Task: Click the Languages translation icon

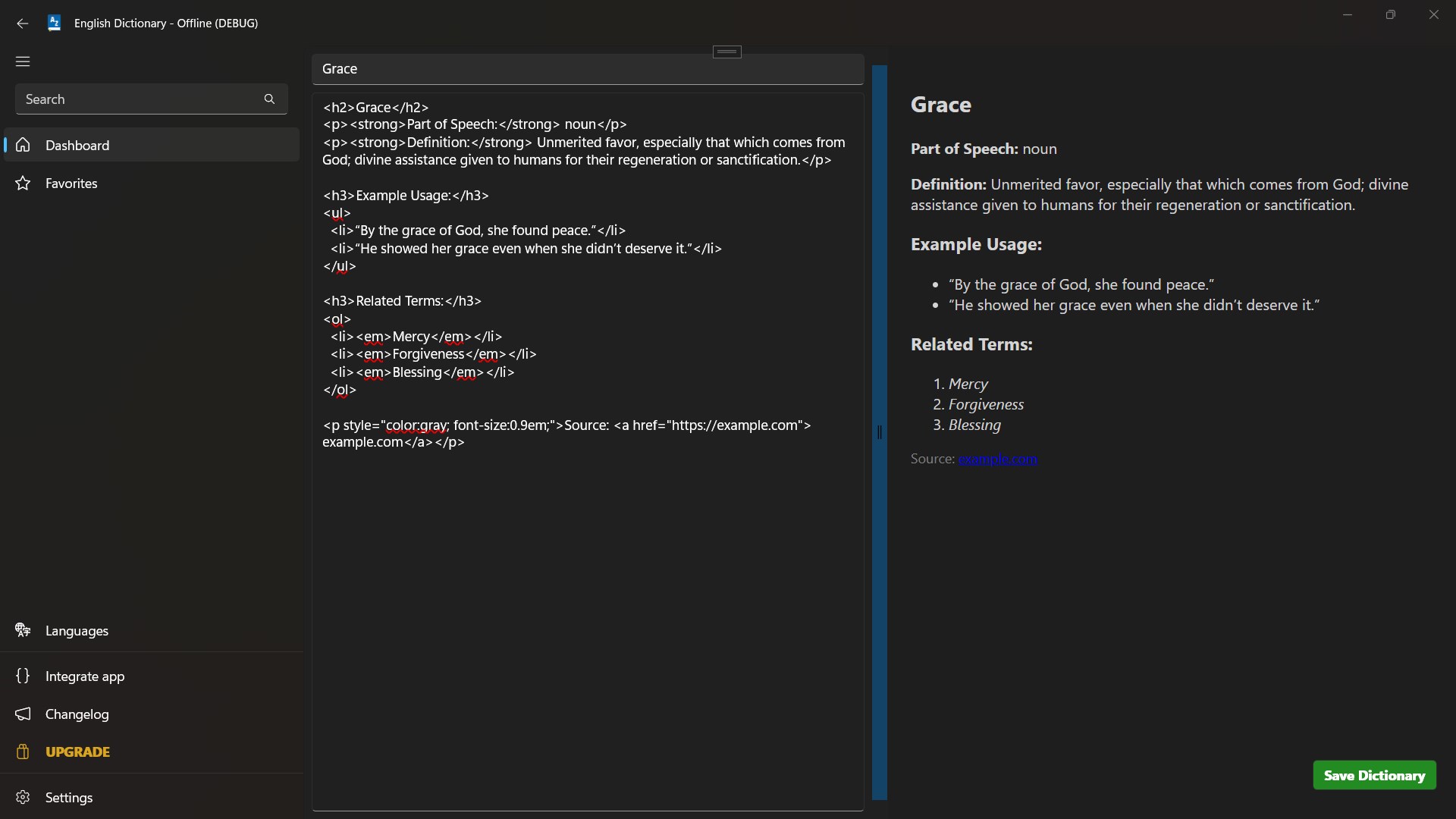Action: 23,630
